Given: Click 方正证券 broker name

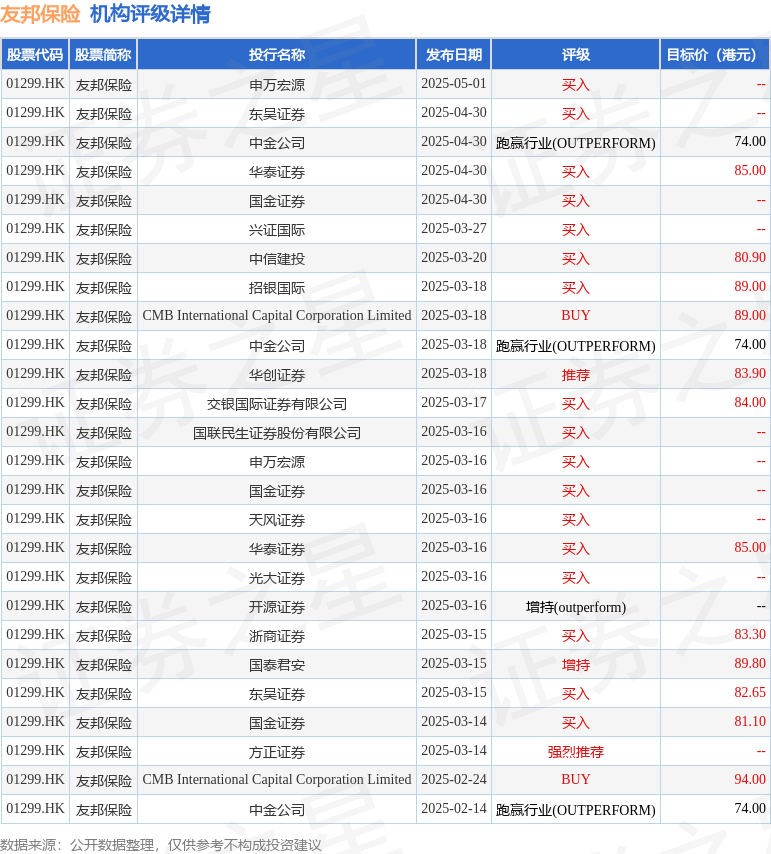Looking at the screenshot, I should [277, 751].
